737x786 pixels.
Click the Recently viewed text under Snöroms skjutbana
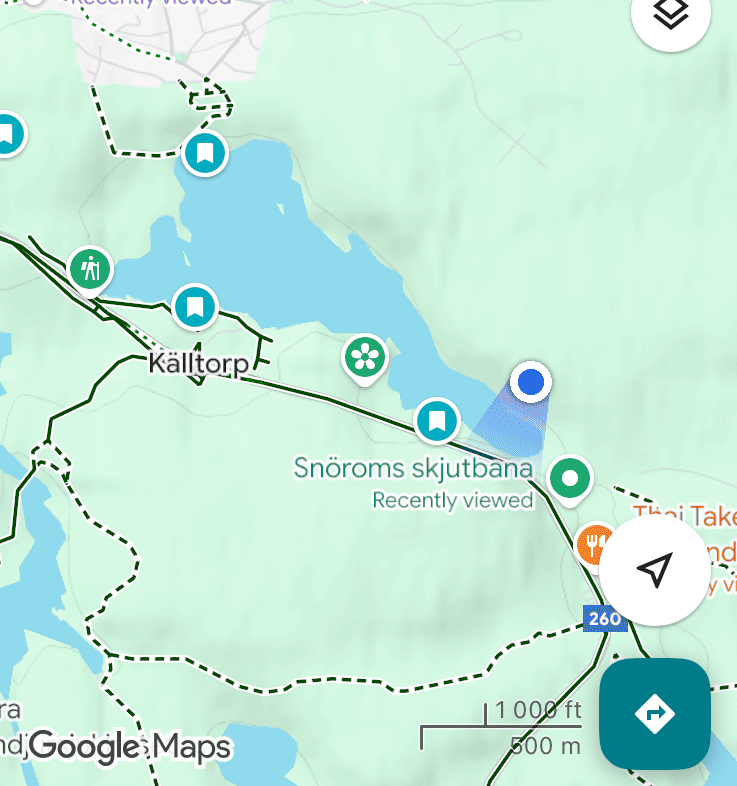coord(453,500)
